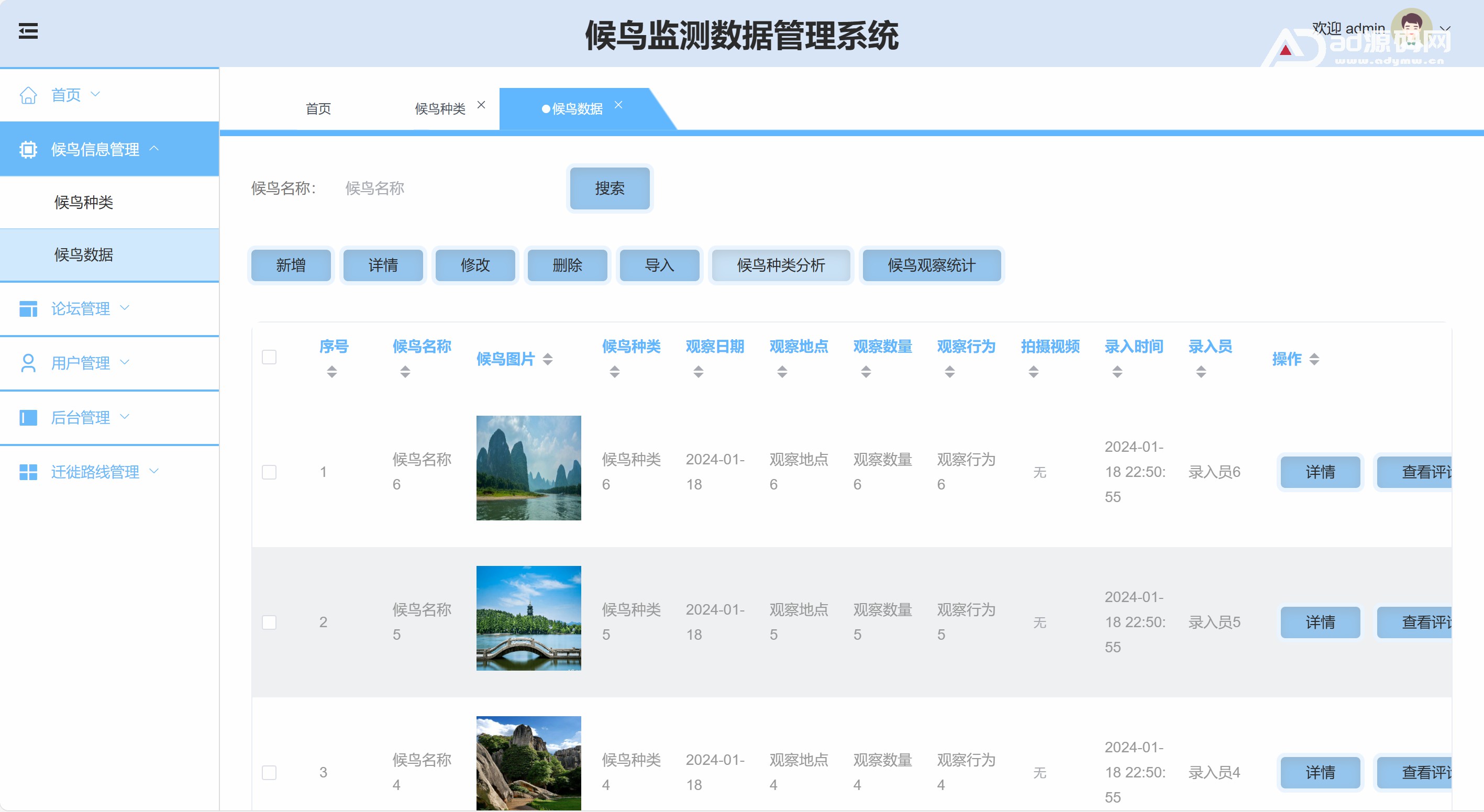Viewport: 1484px width, 812px height.
Task: Click the 后台管理 sidebar icon
Action: (x=28, y=418)
